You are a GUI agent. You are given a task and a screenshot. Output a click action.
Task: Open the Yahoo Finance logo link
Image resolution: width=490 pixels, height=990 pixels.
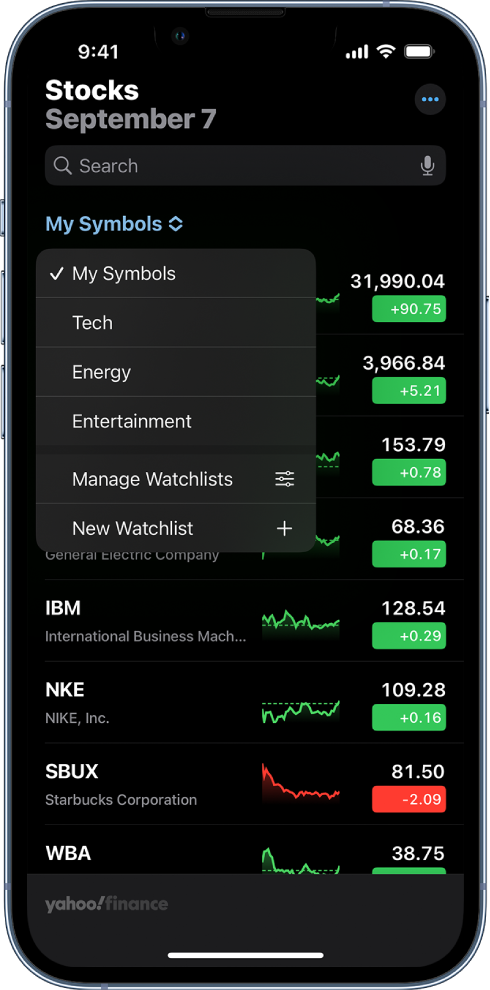pos(107,904)
